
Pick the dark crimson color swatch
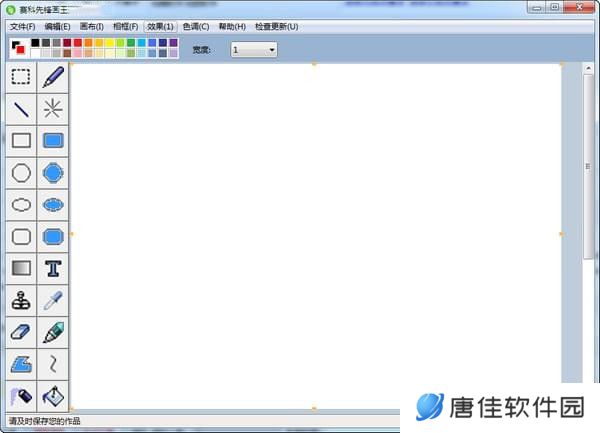pyautogui.click(x=67, y=42)
